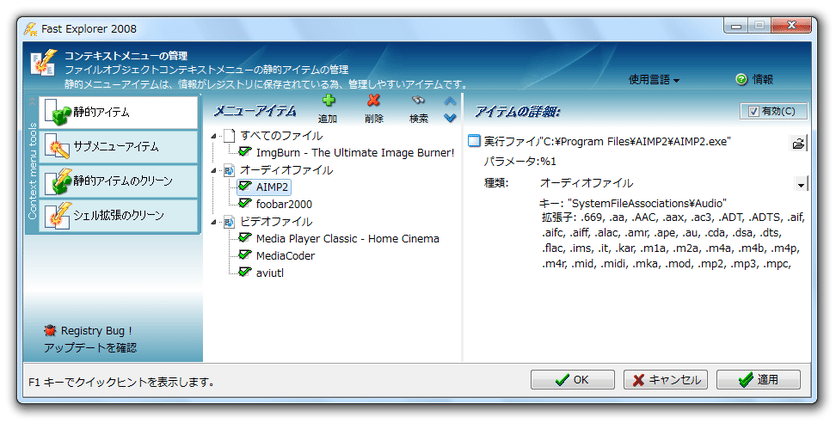Click the small icon box beside 実行ファイル
Viewport: 836px width, 423px height.
(474, 141)
